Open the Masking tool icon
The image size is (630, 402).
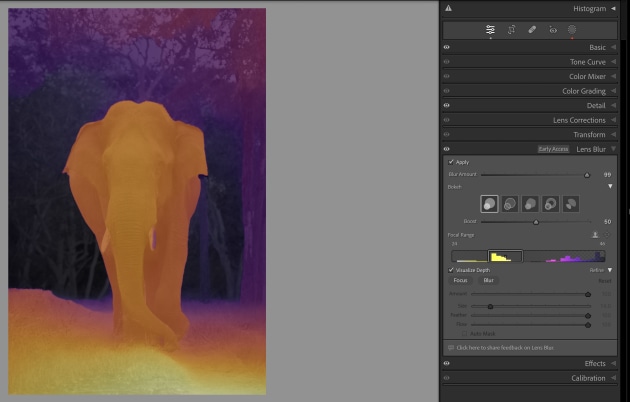(x=572, y=30)
